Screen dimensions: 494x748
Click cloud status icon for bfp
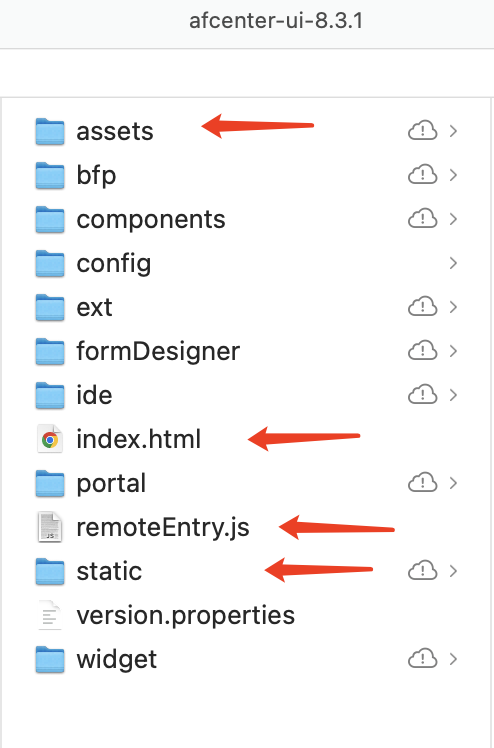tap(422, 175)
